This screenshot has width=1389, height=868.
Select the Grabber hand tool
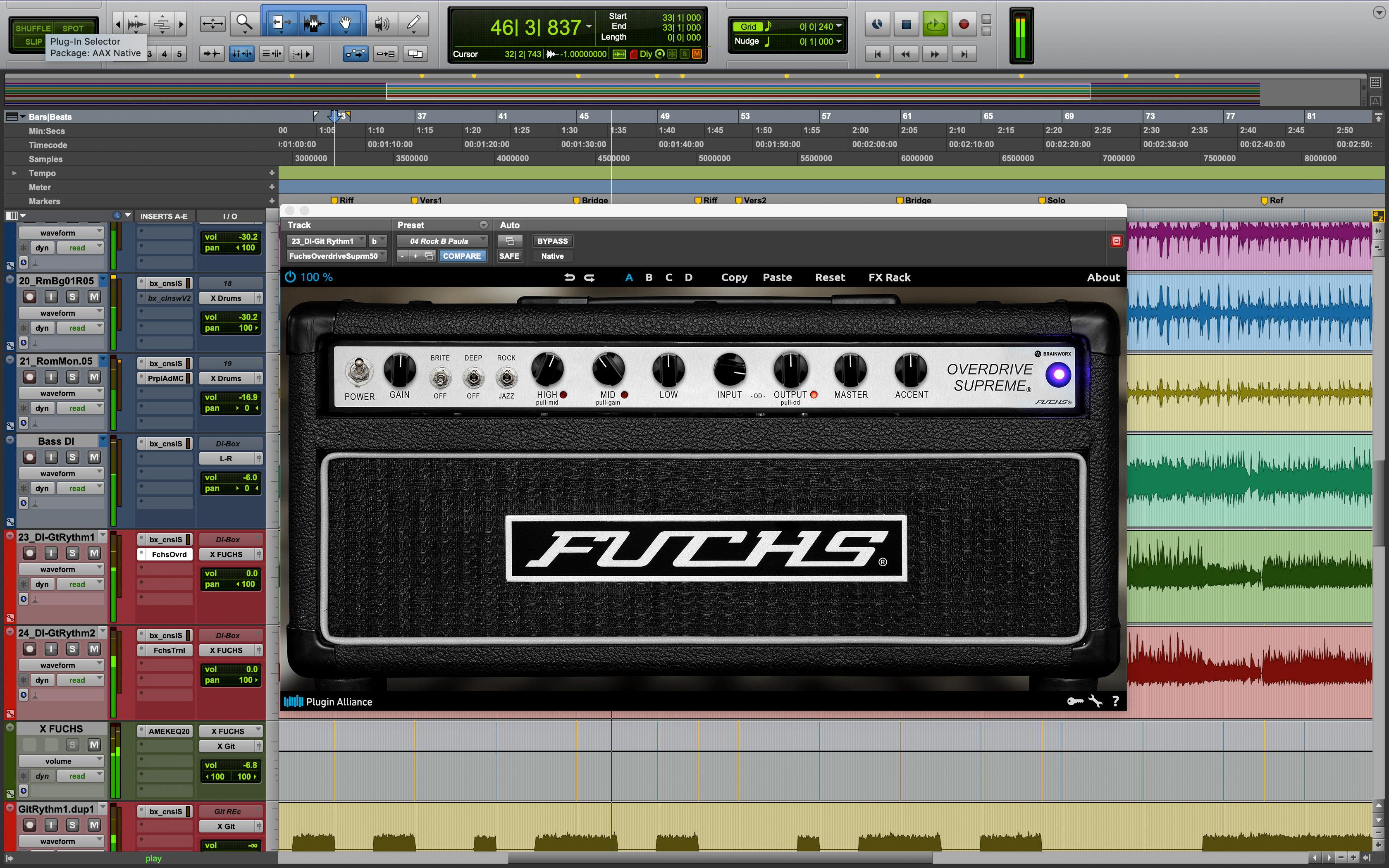coord(345,23)
